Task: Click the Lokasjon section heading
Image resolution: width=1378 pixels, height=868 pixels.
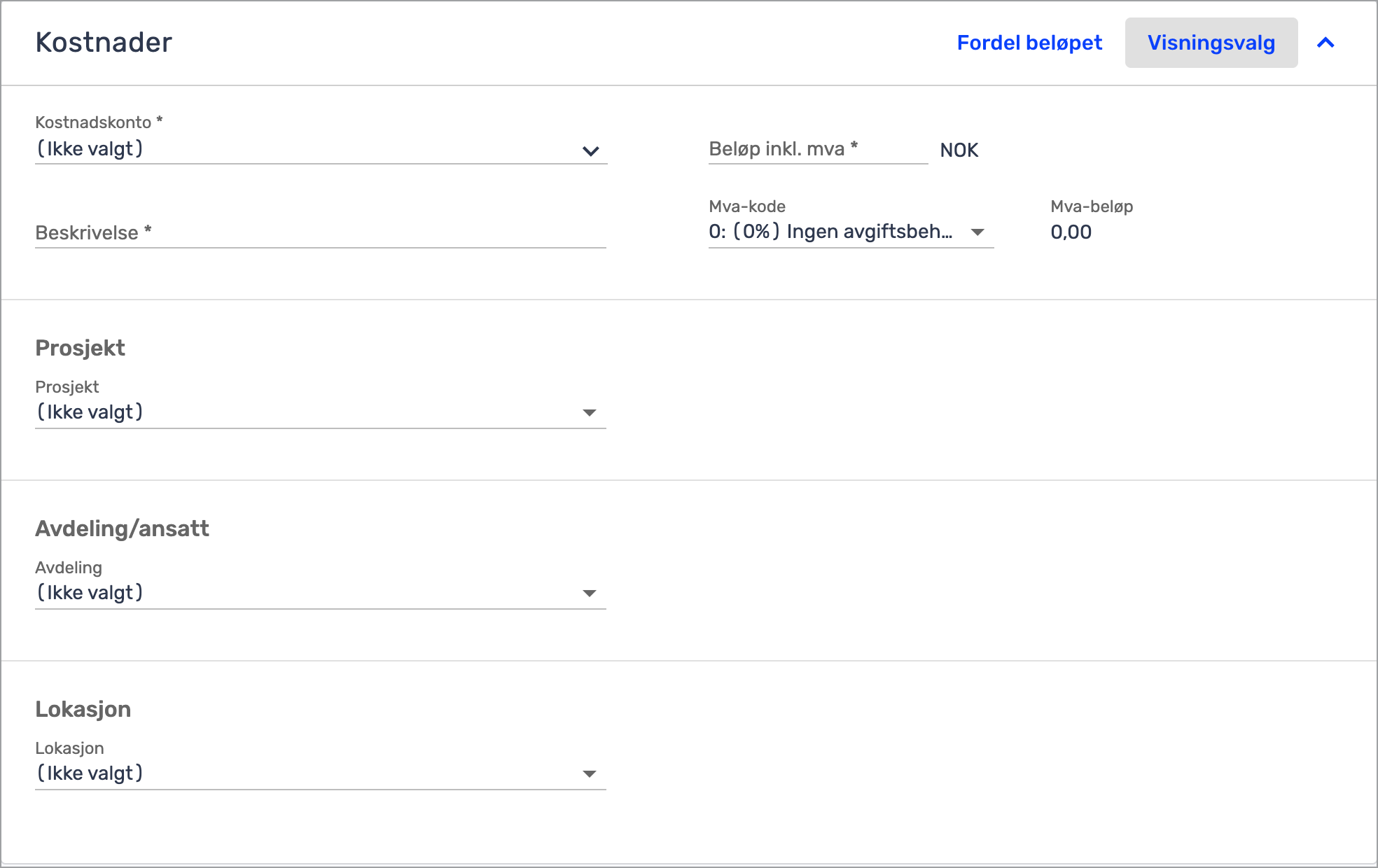Action: point(83,709)
